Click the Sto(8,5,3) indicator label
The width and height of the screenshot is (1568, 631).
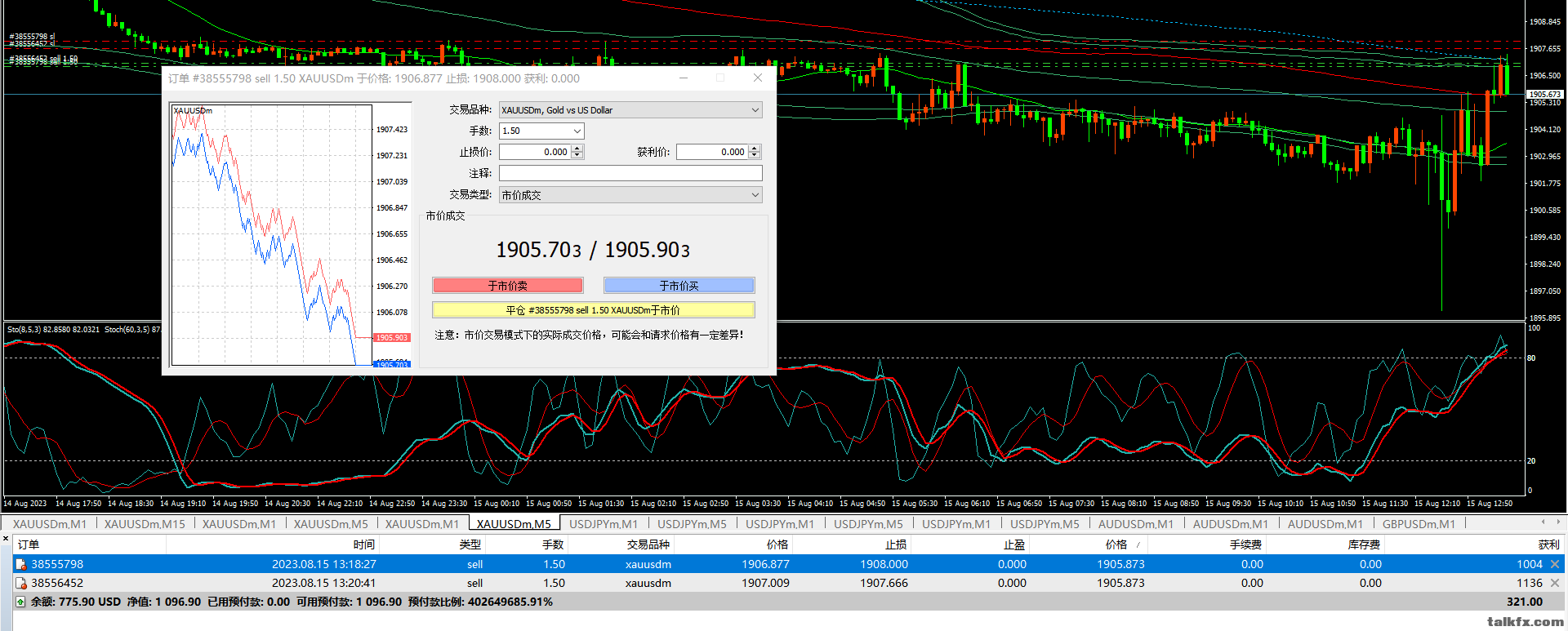(x=53, y=330)
